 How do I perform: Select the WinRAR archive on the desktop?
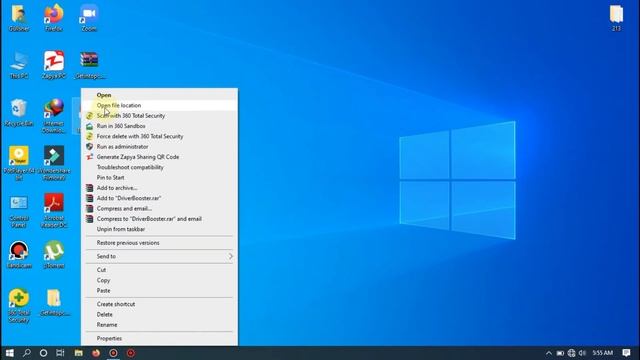(89, 65)
